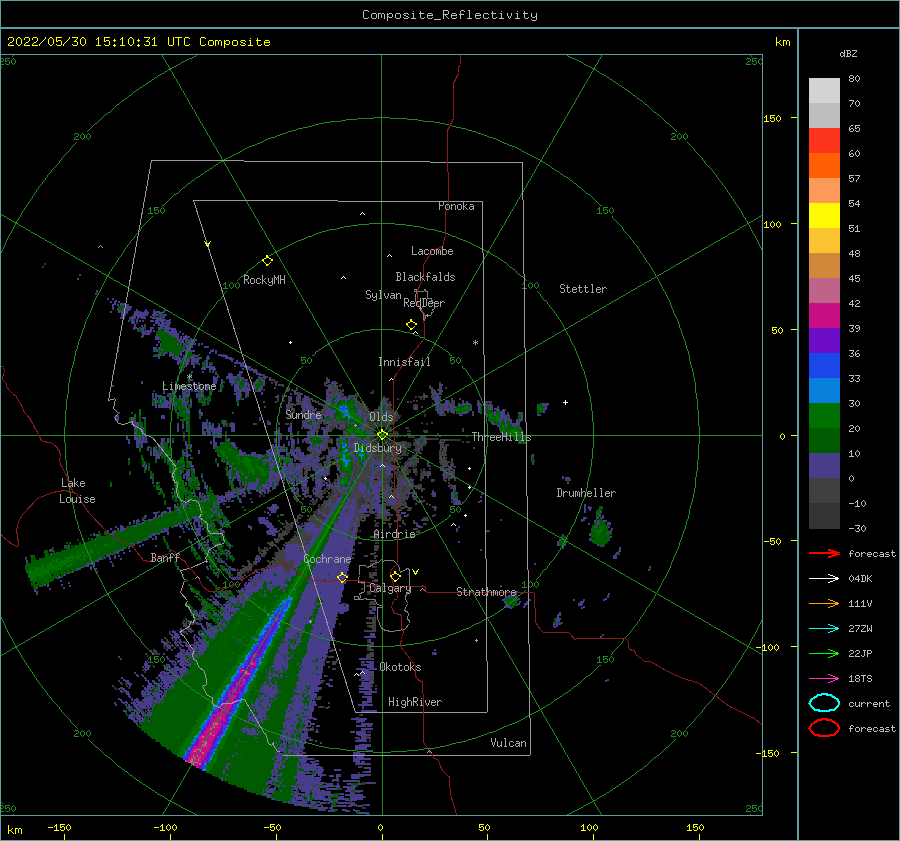Click the yellow diamond marker below RedDeer

click(x=412, y=325)
